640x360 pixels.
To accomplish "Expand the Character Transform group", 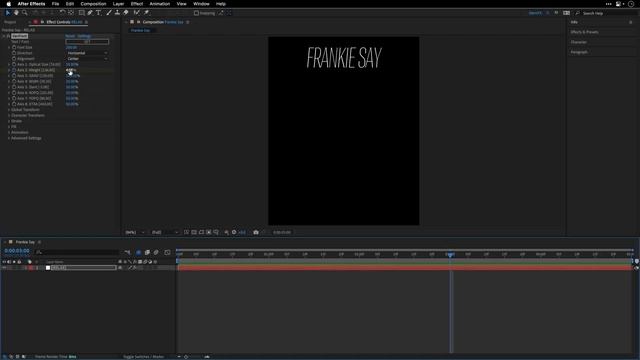I will [9, 116].
